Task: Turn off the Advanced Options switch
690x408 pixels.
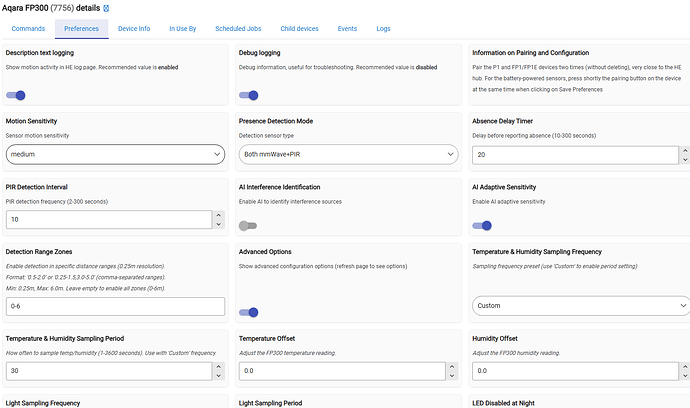Action: point(249,312)
